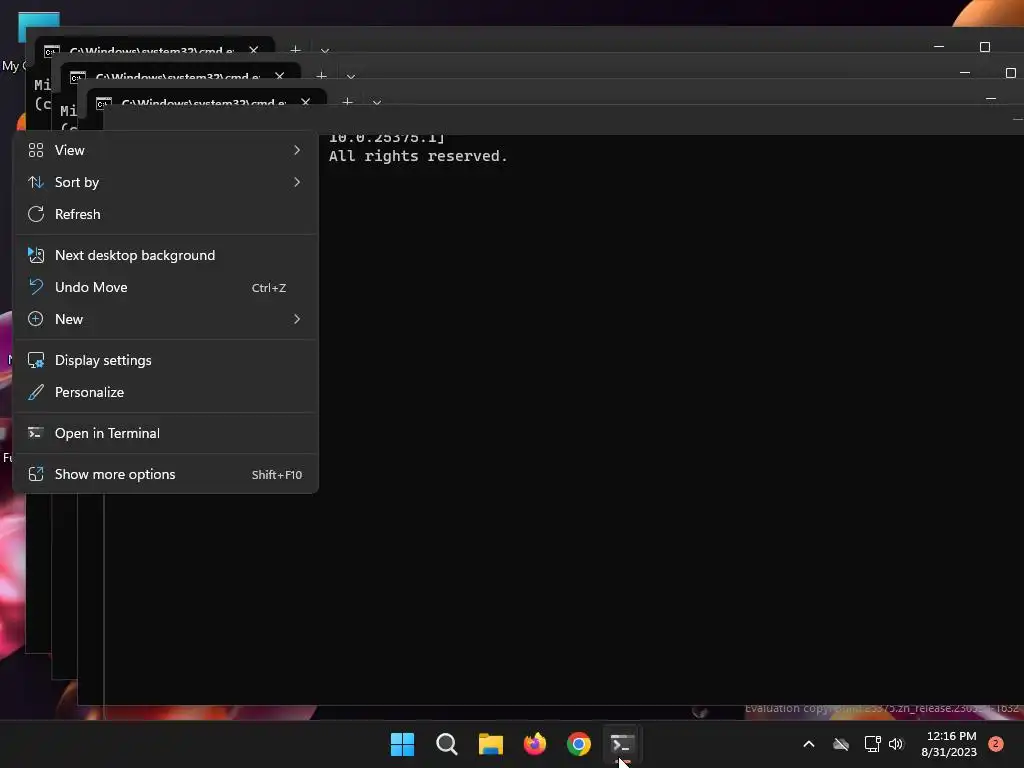This screenshot has width=1024, height=768.
Task: Click the Open in Terminal prompt icon
Action: pyautogui.click(x=36, y=434)
